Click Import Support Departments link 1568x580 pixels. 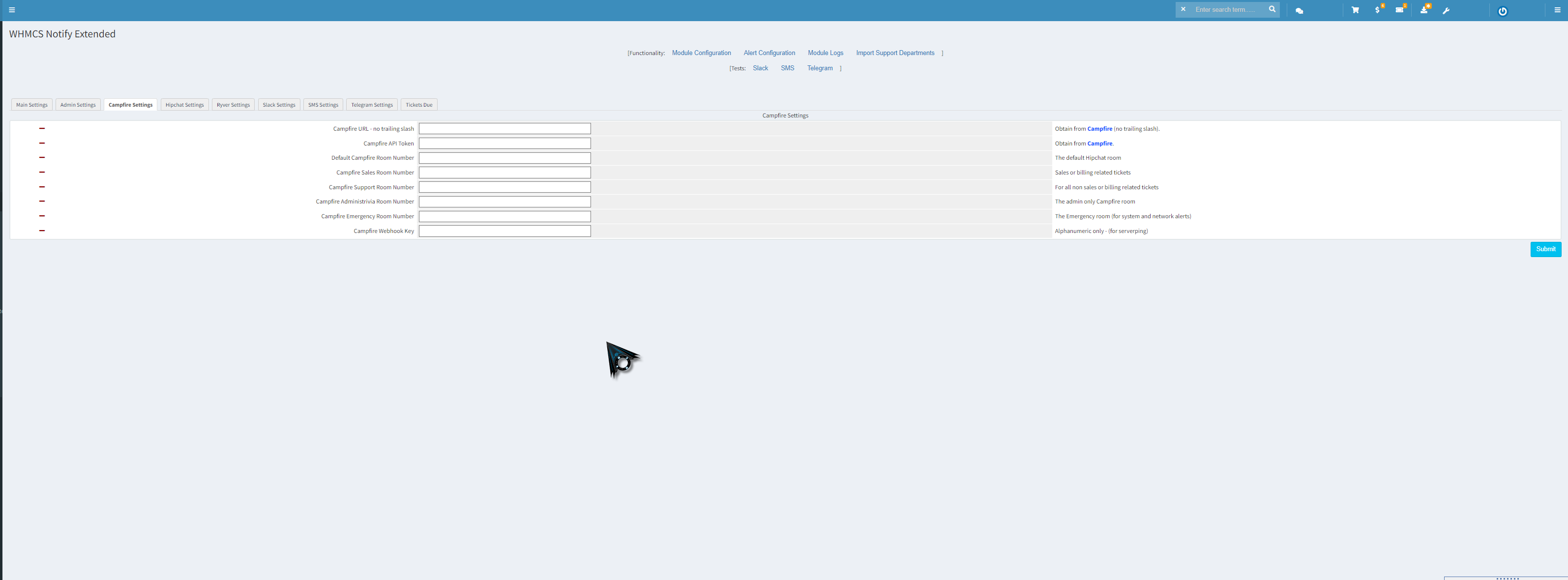(895, 53)
